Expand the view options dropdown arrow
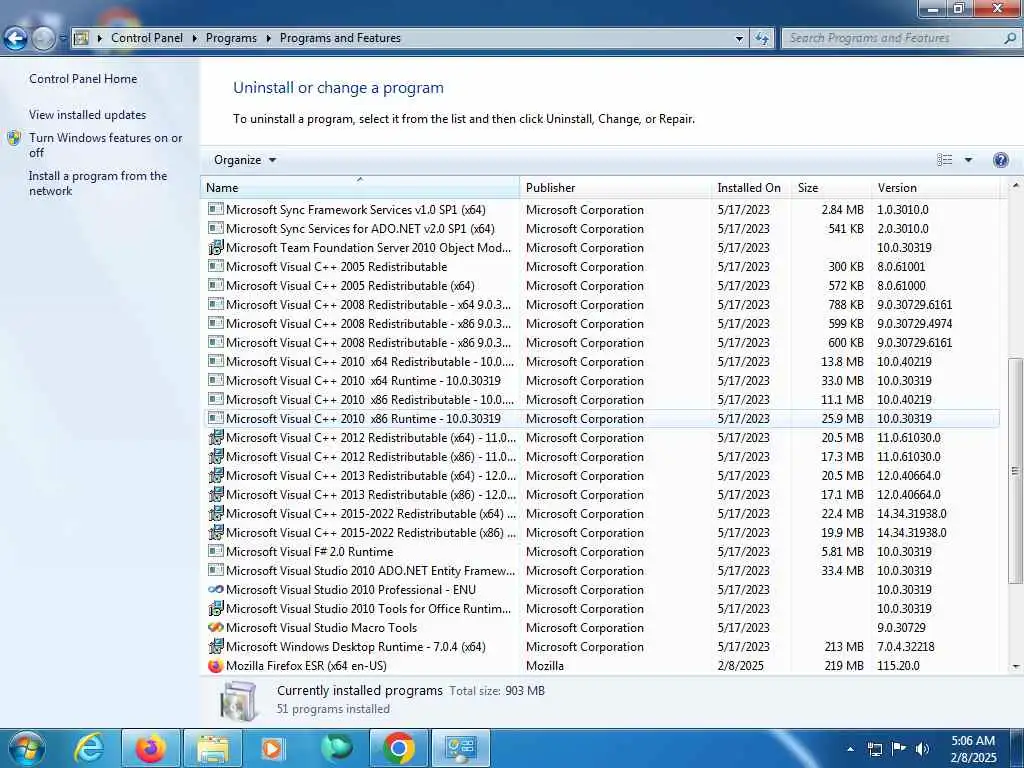The height and width of the screenshot is (768, 1024). coord(968,160)
